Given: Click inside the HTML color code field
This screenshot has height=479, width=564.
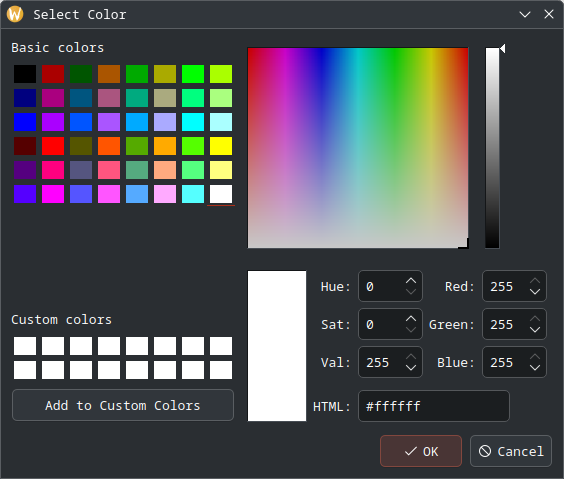Looking at the screenshot, I should [434, 406].
